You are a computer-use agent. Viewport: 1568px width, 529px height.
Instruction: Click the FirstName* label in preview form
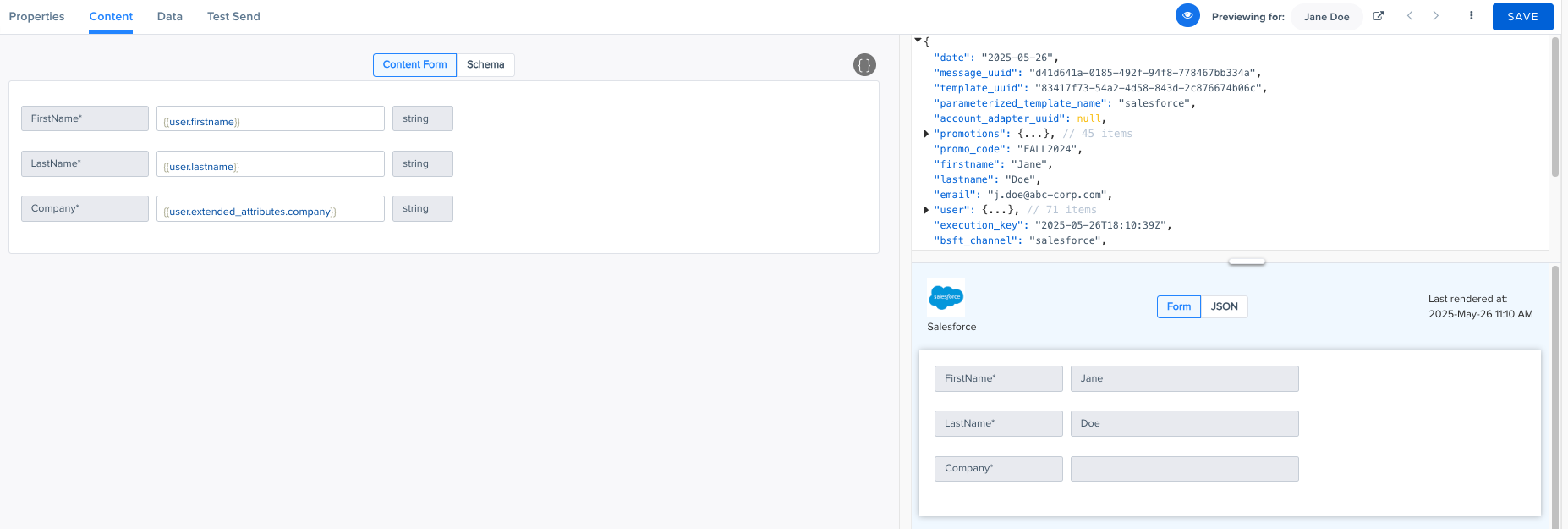(998, 378)
